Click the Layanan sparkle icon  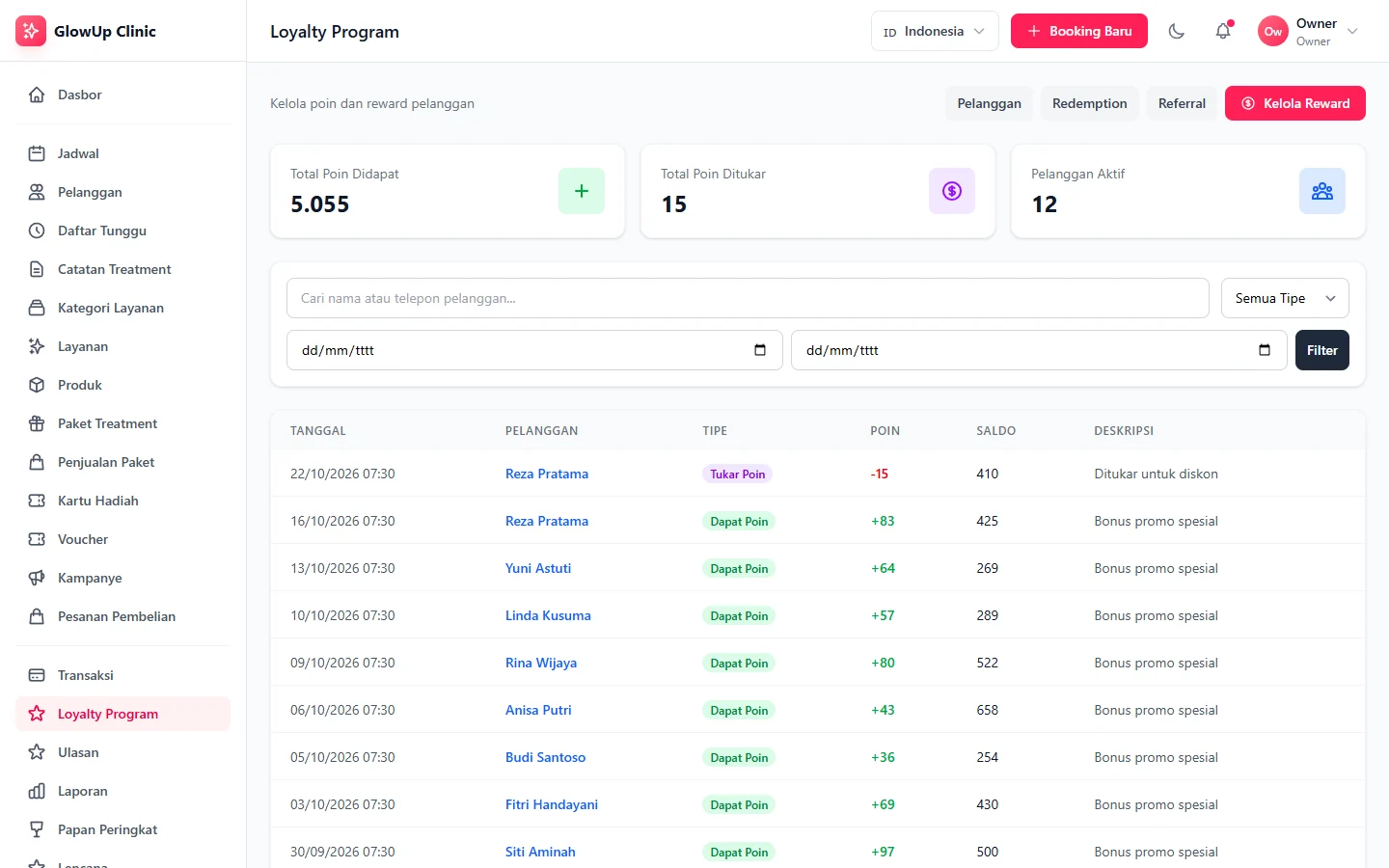[x=37, y=346]
